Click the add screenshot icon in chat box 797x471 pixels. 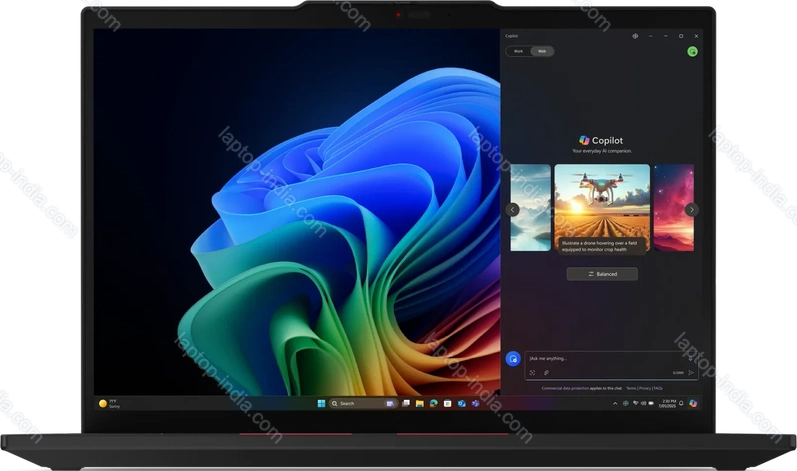click(533, 372)
